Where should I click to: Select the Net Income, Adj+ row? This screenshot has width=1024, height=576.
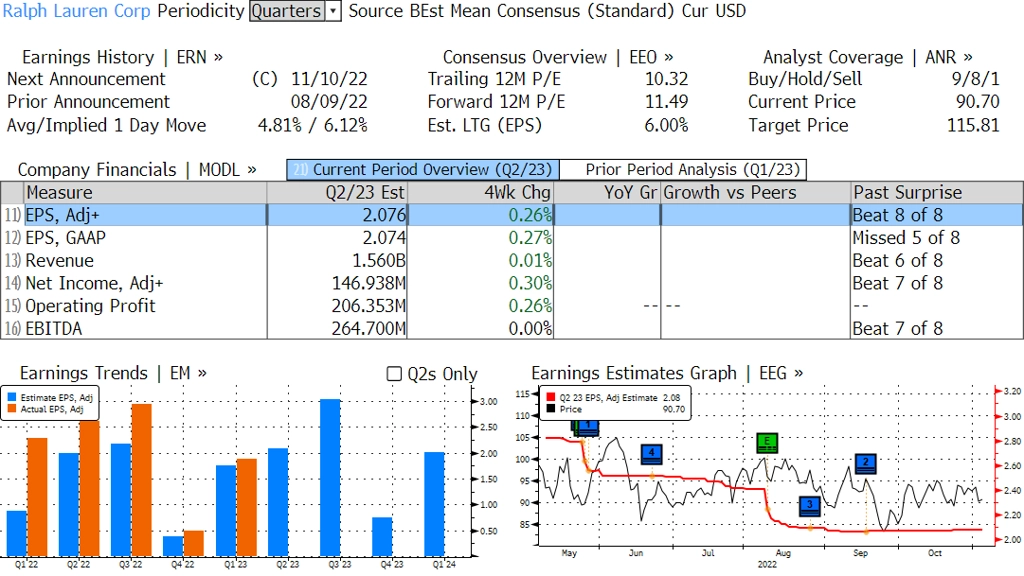[512, 283]
